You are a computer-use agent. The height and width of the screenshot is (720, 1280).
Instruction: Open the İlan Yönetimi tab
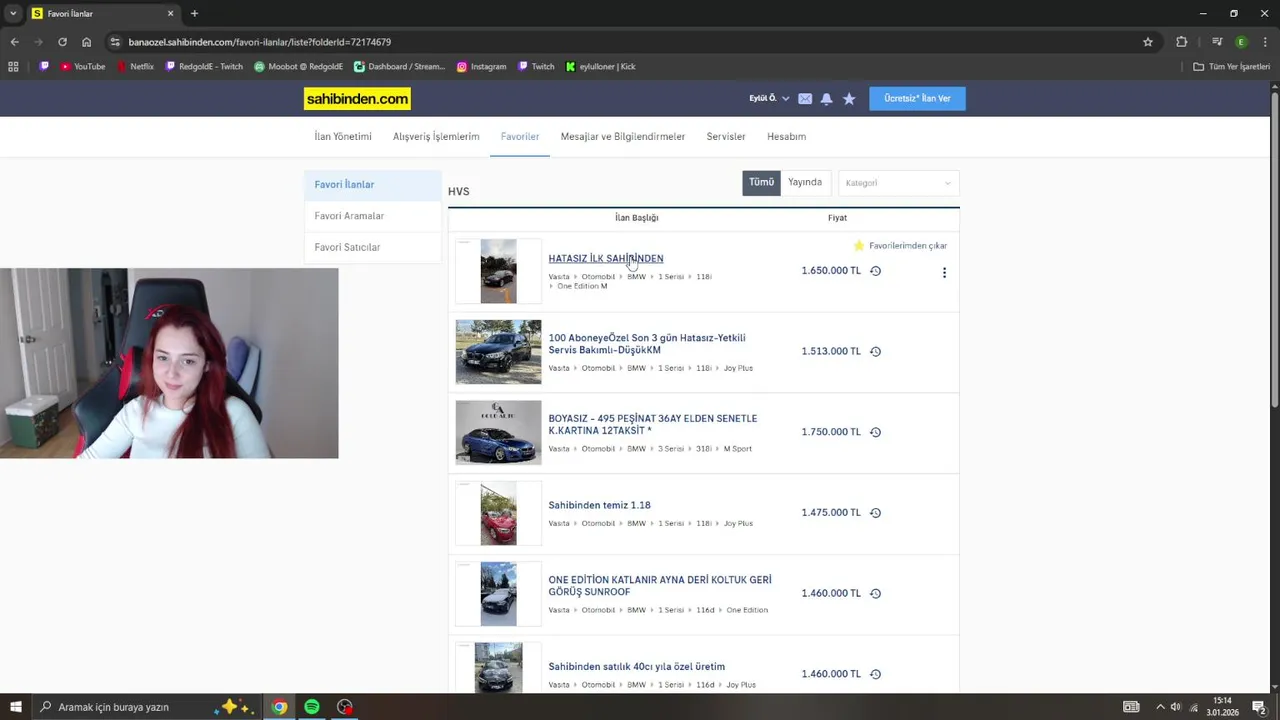point(343,137)
